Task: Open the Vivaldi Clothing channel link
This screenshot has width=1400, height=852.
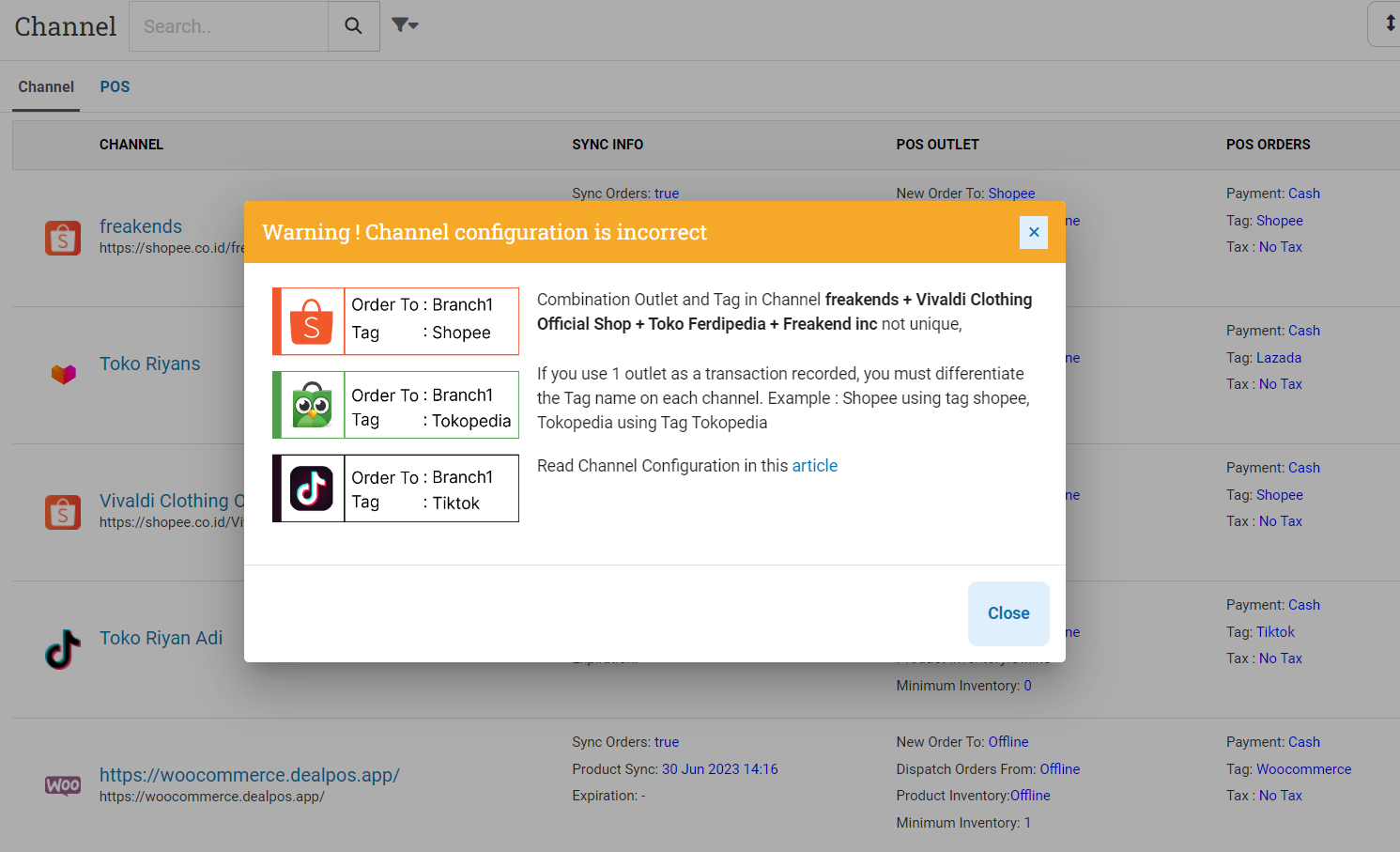Action: tap(172, 501)
